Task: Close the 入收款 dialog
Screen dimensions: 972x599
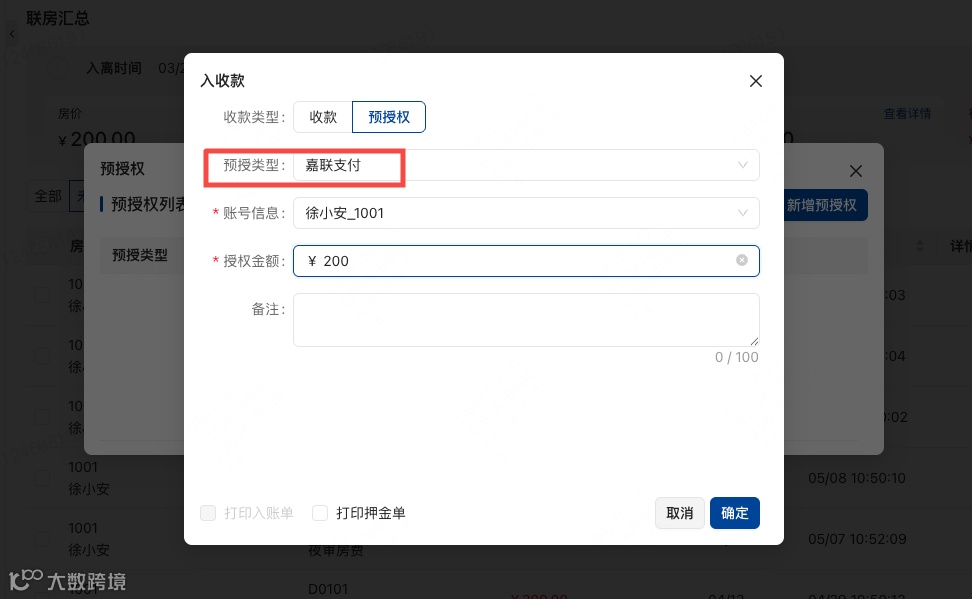Action: pos(755,81)
